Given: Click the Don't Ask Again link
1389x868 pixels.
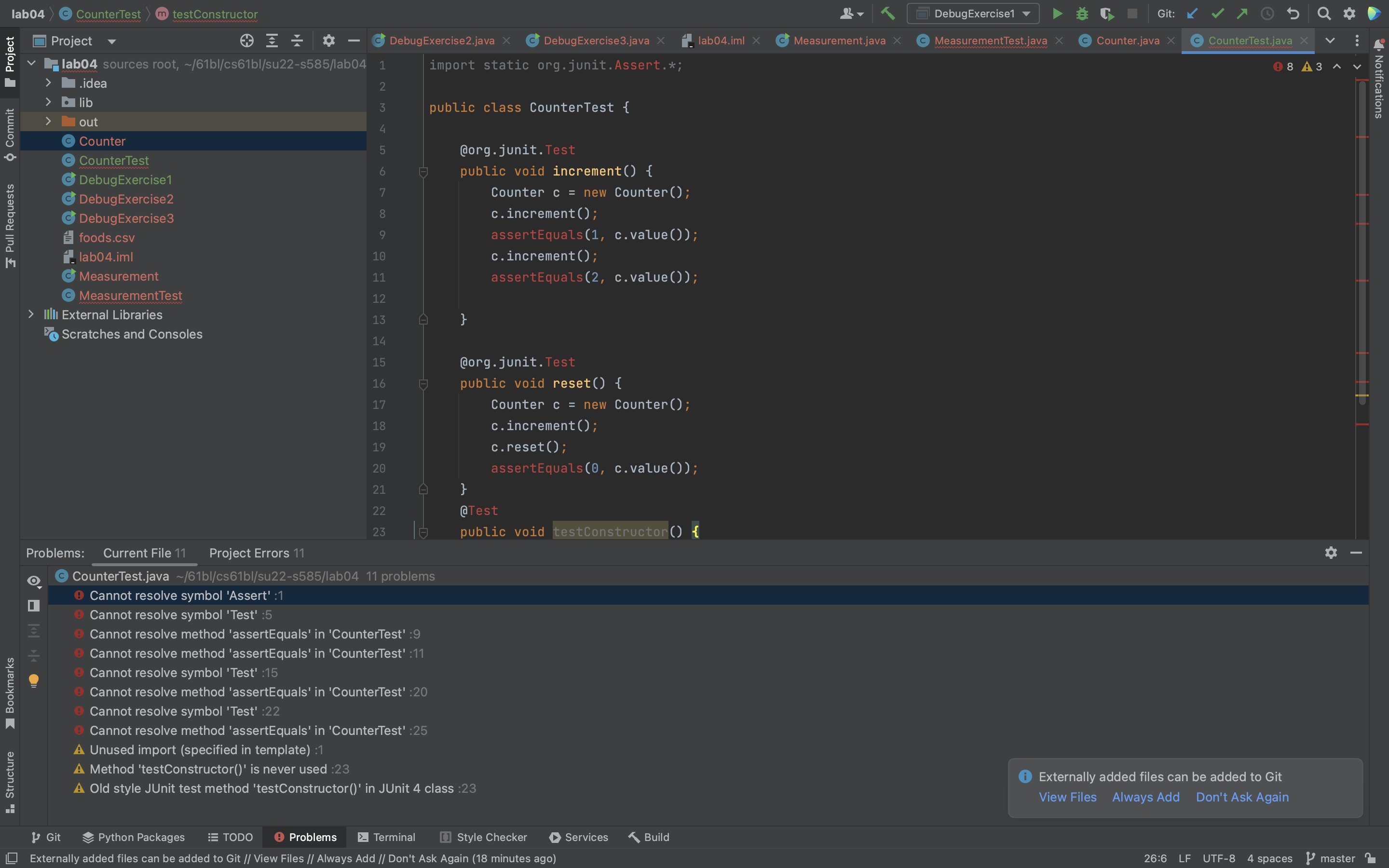Looking at the screenshot, I should click(1242, 797).
